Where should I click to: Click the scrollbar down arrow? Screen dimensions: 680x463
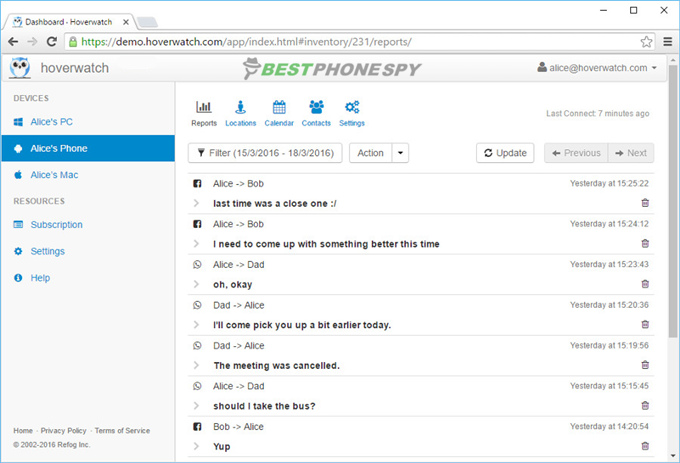pyautogui.click(x=673, y=456)
